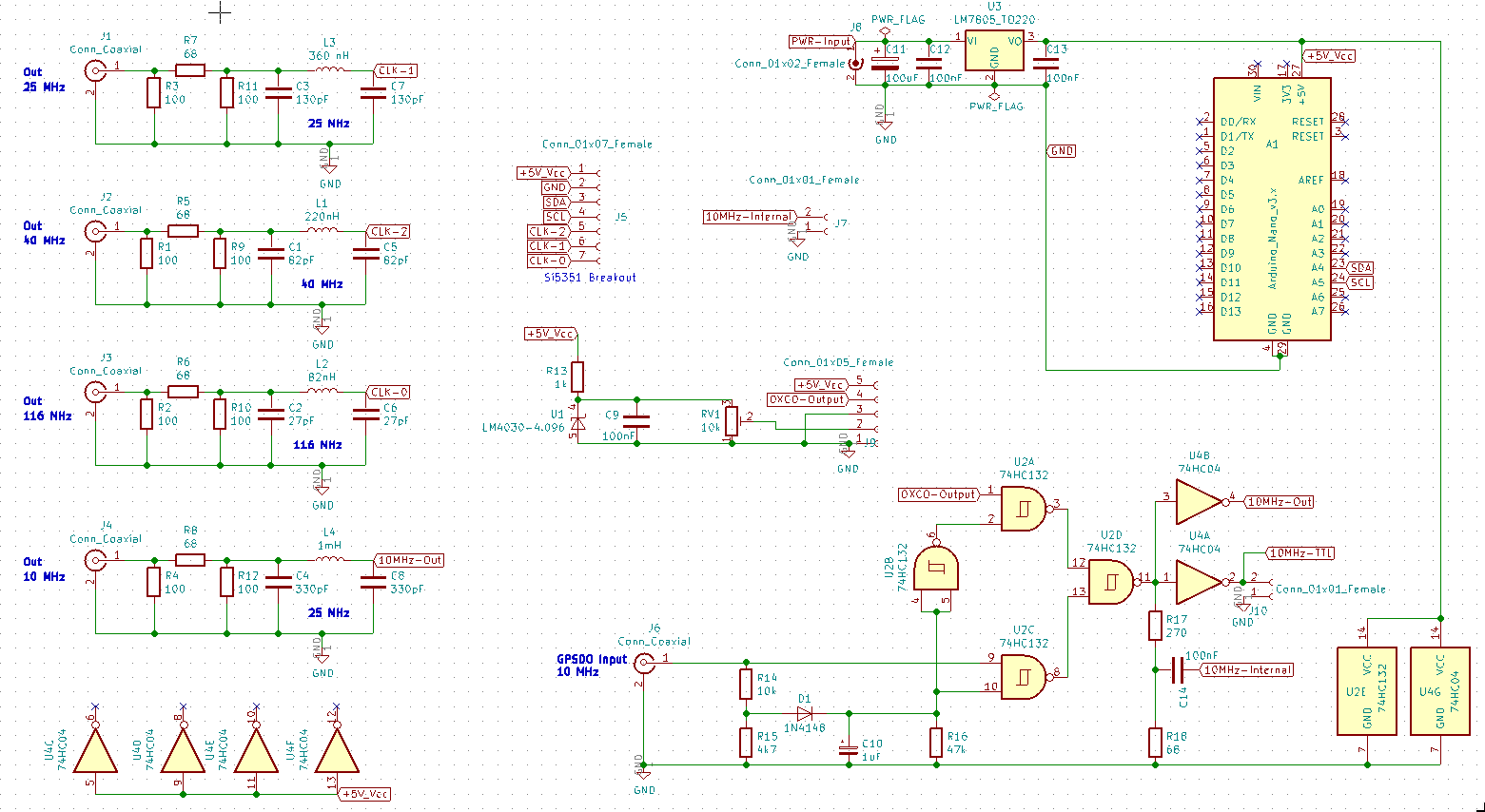
Task: Select SDA label on Arduino A4 pin
Action: coord(1361,268)
